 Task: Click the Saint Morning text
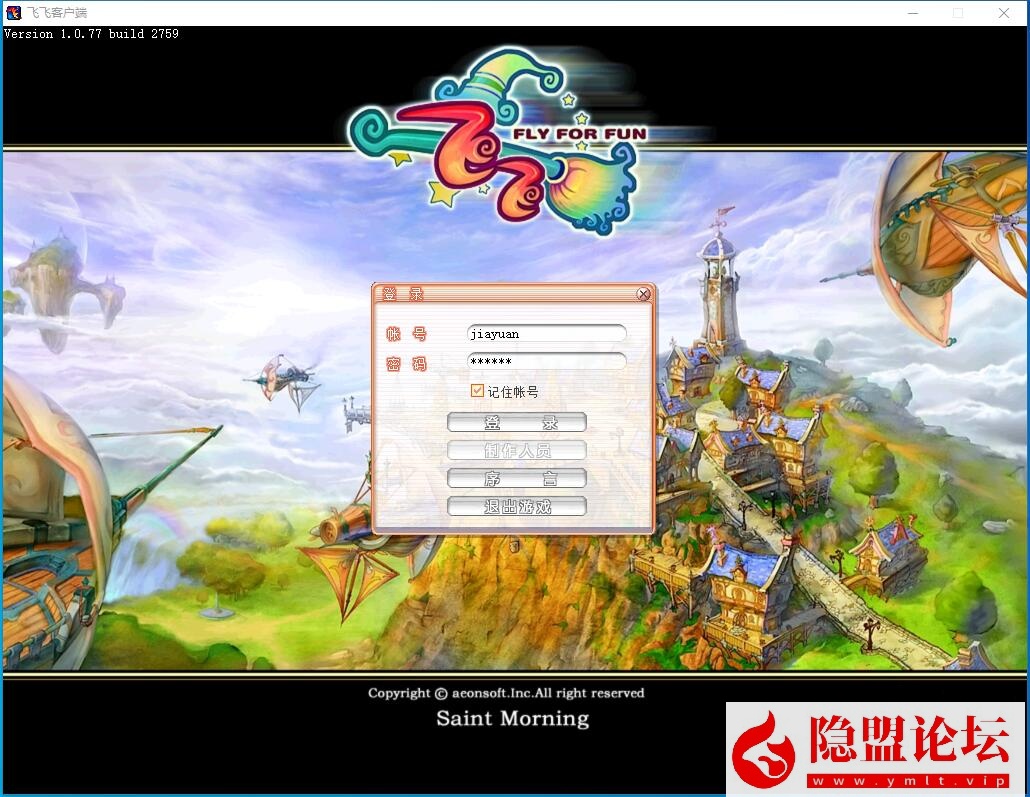[512, 718]
